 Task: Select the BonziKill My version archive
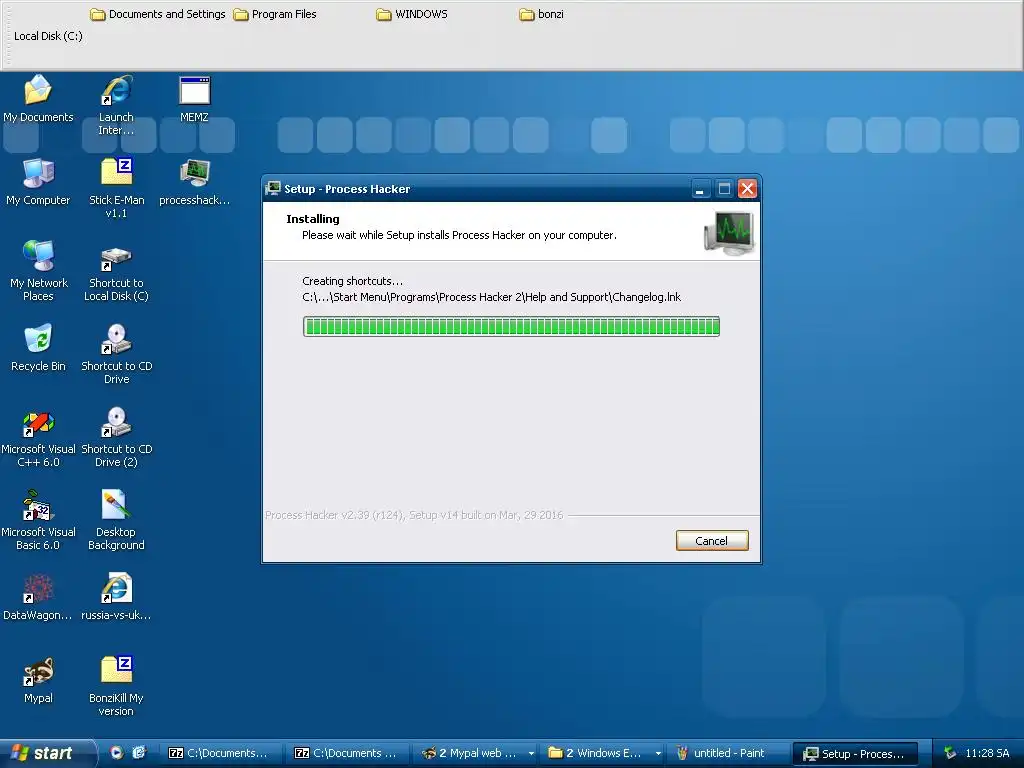point(116,686)
